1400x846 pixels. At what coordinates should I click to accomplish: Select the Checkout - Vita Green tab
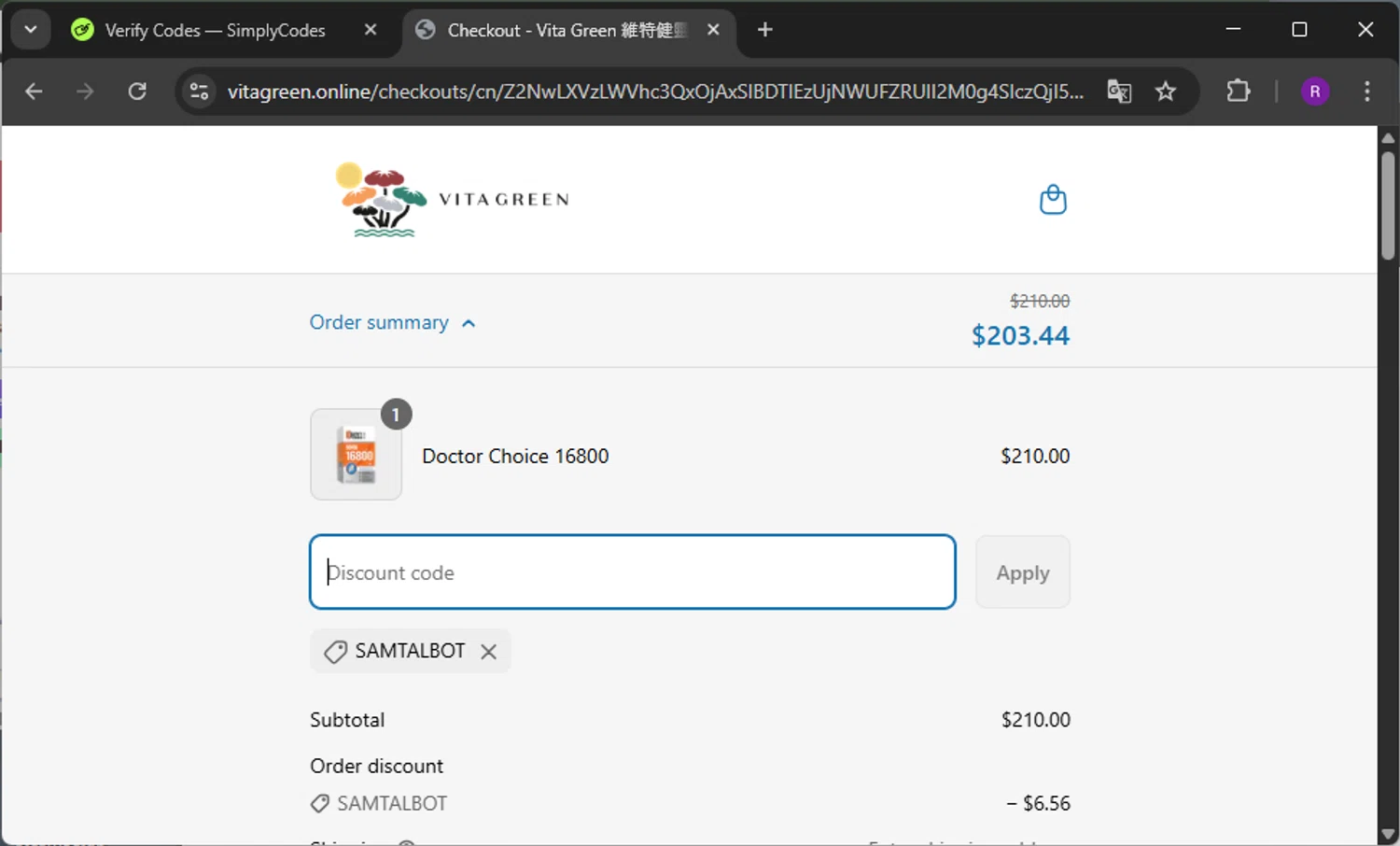(567, 30)
